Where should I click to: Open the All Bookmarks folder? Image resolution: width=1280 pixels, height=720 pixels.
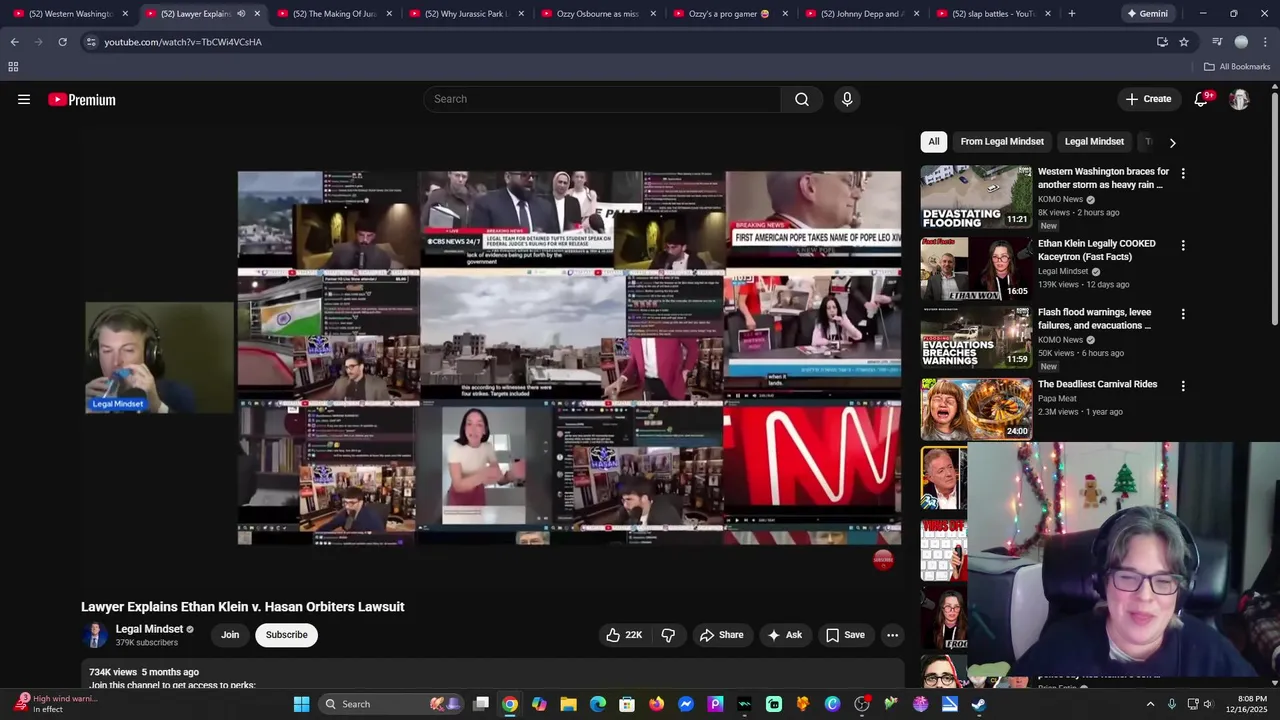pos(1237,67)
